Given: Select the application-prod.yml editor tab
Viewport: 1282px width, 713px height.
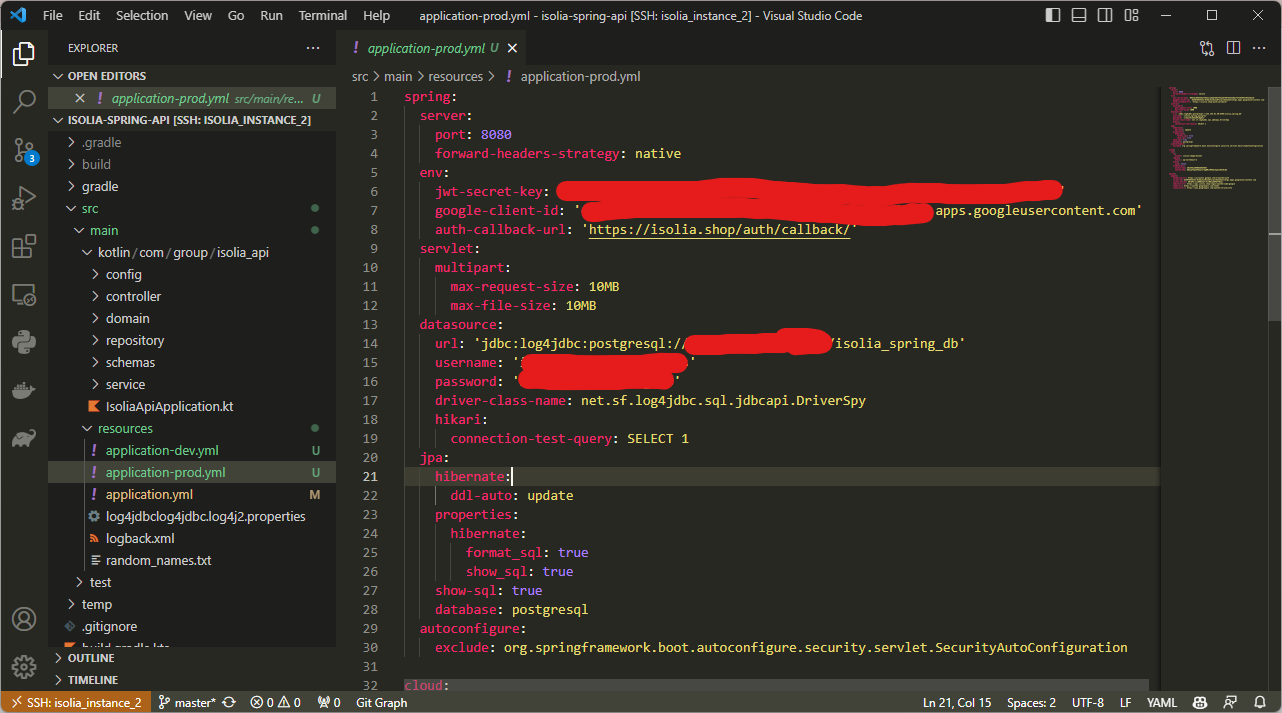Looking at the screenshot, I should click(432, 48).
